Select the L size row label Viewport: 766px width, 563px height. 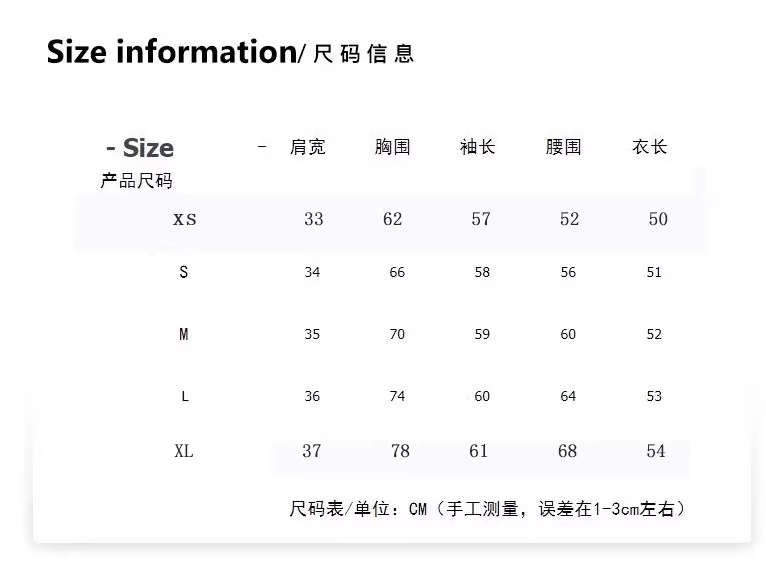pos(184,396)
